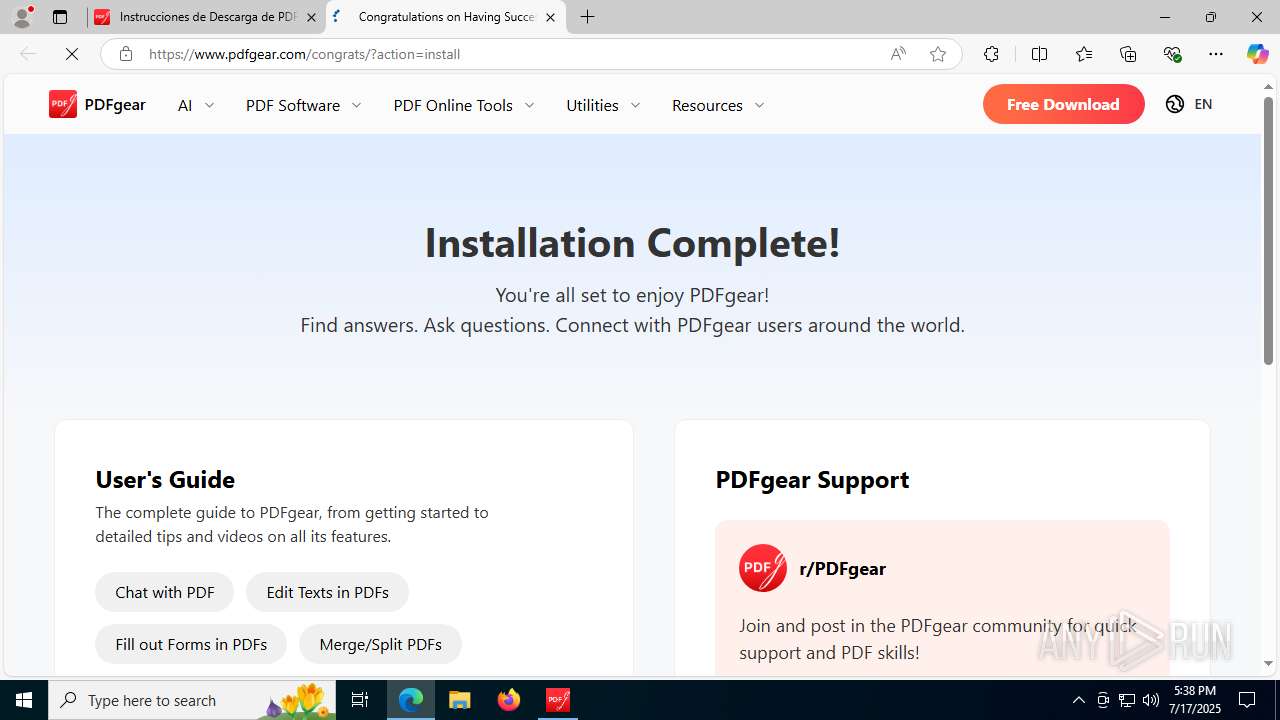Switch to Instrucciones de Descarga tab
This screenshot has height=720, width=1280.
click(x=206, y=17)
